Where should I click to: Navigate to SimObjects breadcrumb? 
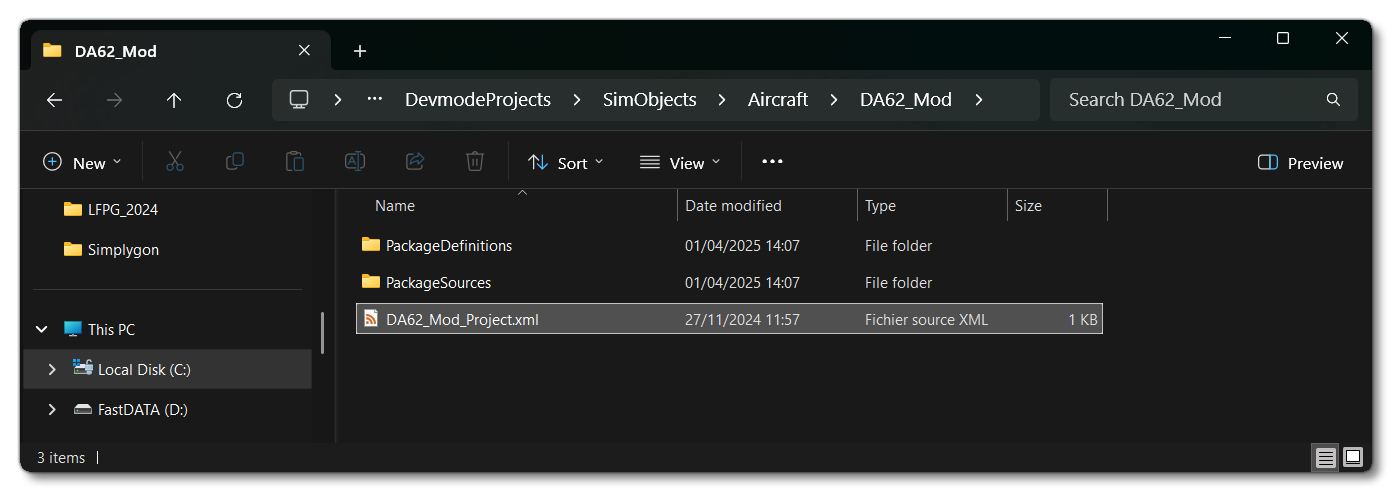pyautogui.click(x=650, y=100)
